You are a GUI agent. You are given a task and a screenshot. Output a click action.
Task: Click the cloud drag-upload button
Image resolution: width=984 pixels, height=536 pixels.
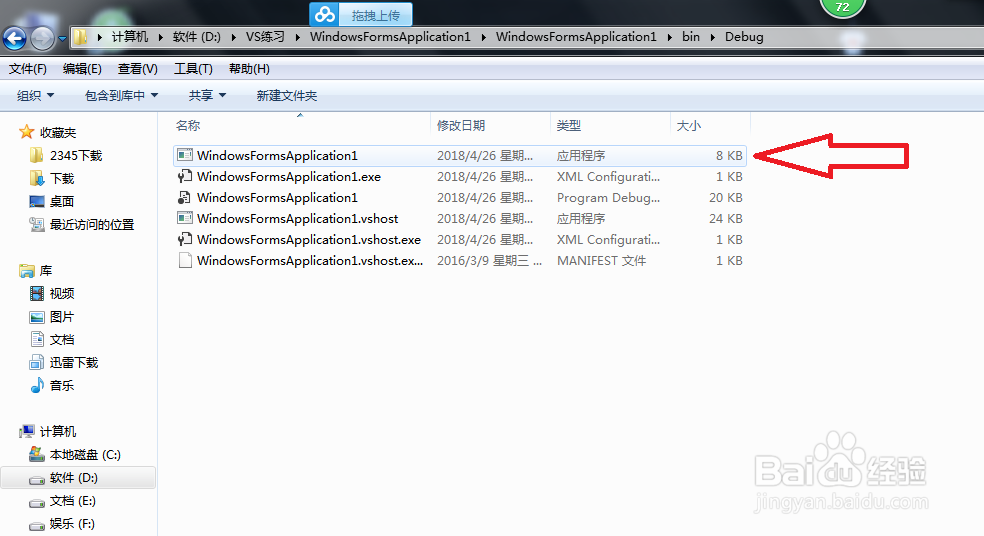(361, 14)
